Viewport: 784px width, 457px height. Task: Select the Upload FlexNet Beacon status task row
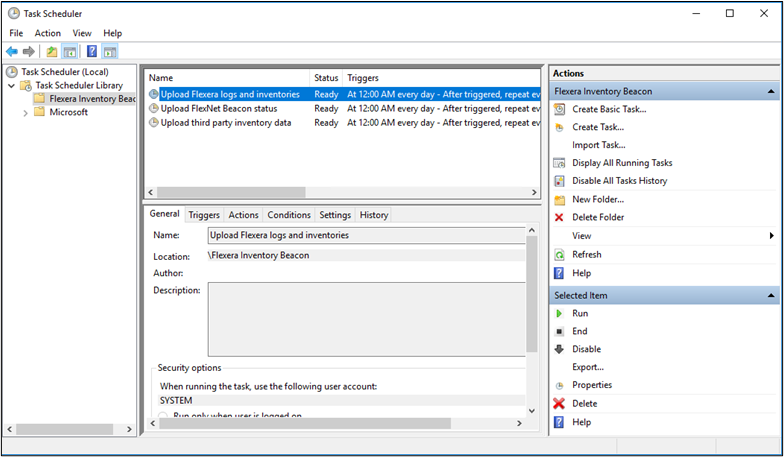344,108
